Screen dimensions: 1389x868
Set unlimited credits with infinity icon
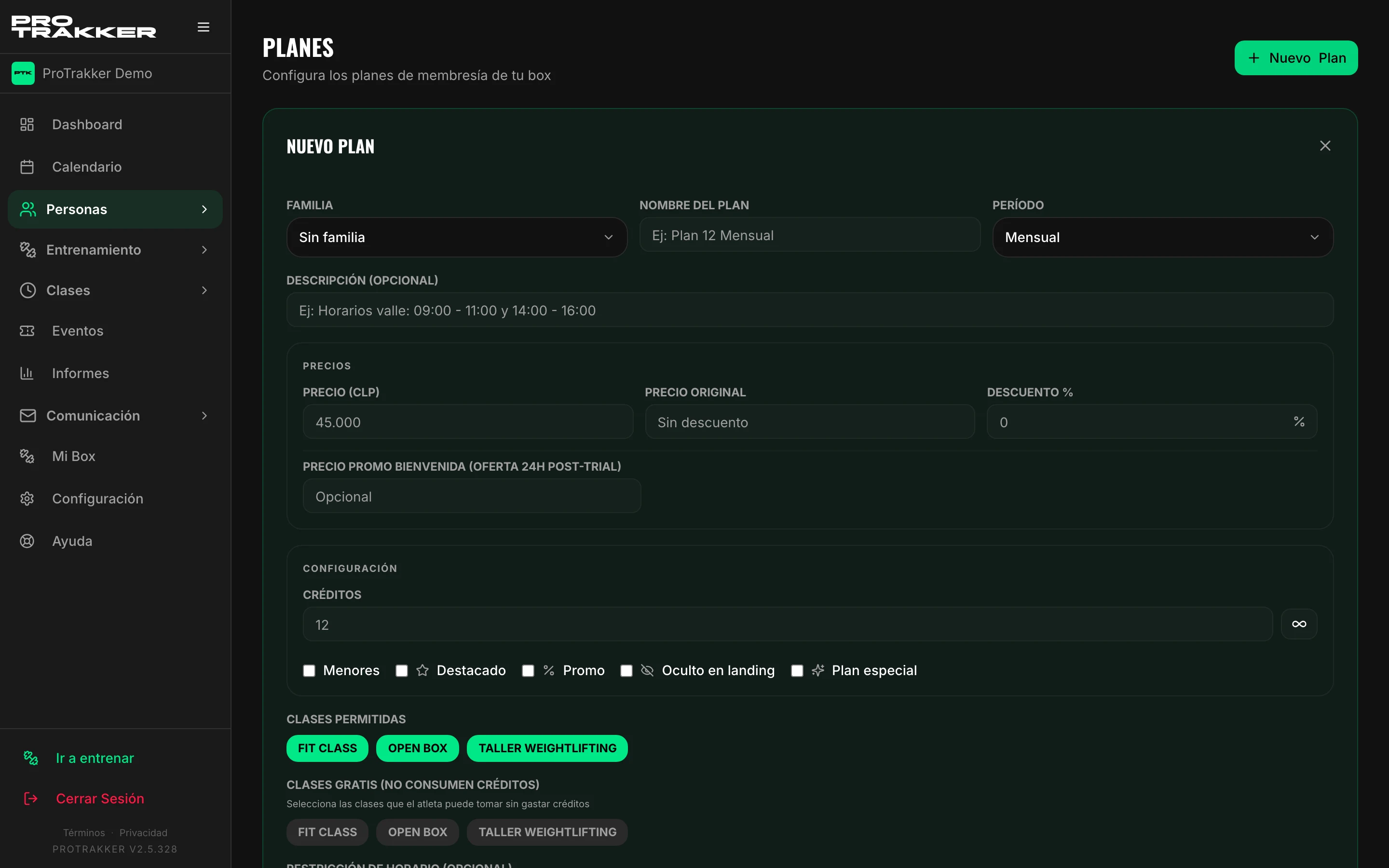(1299, 624)
